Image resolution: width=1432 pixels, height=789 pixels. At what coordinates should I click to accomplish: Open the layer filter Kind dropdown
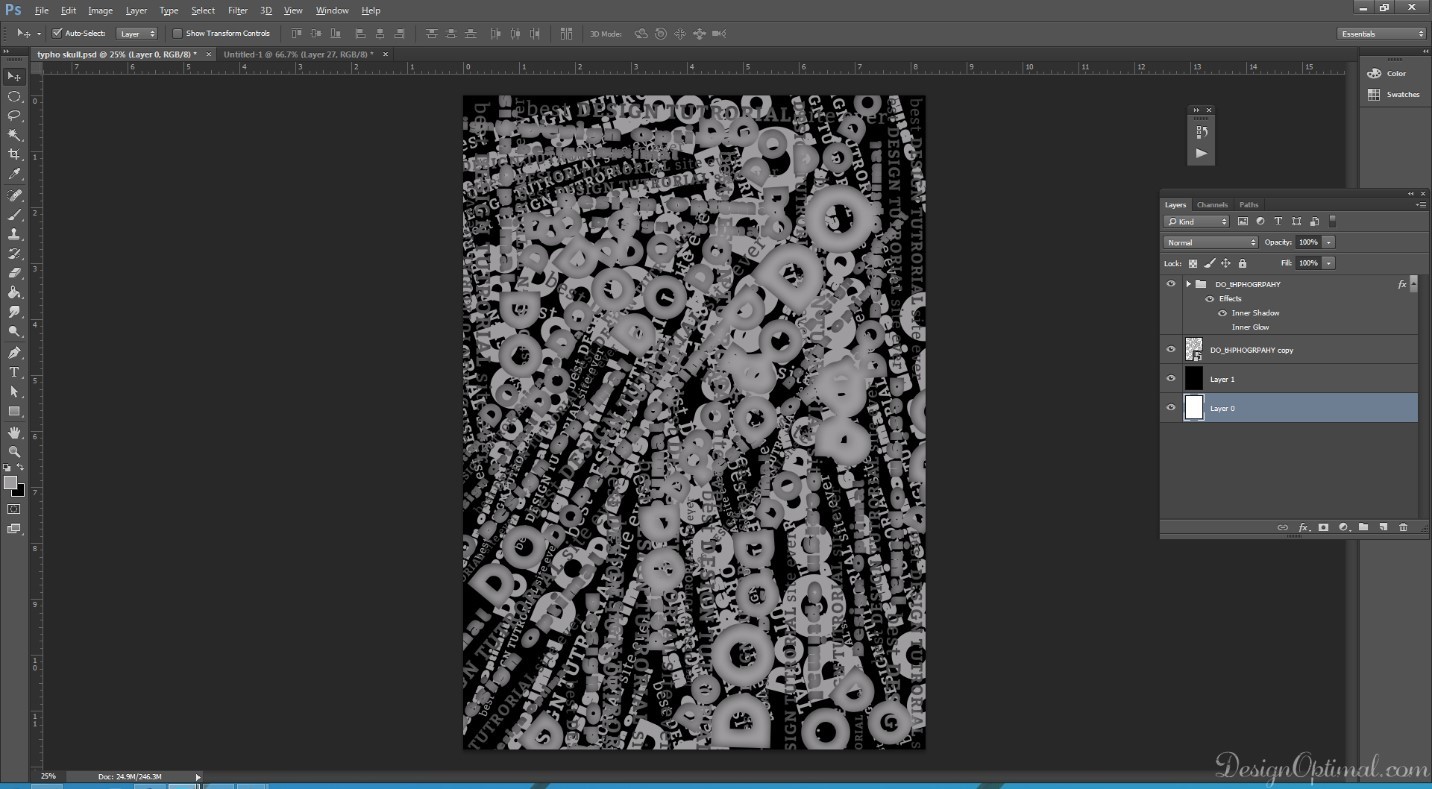pos(1197,221)
